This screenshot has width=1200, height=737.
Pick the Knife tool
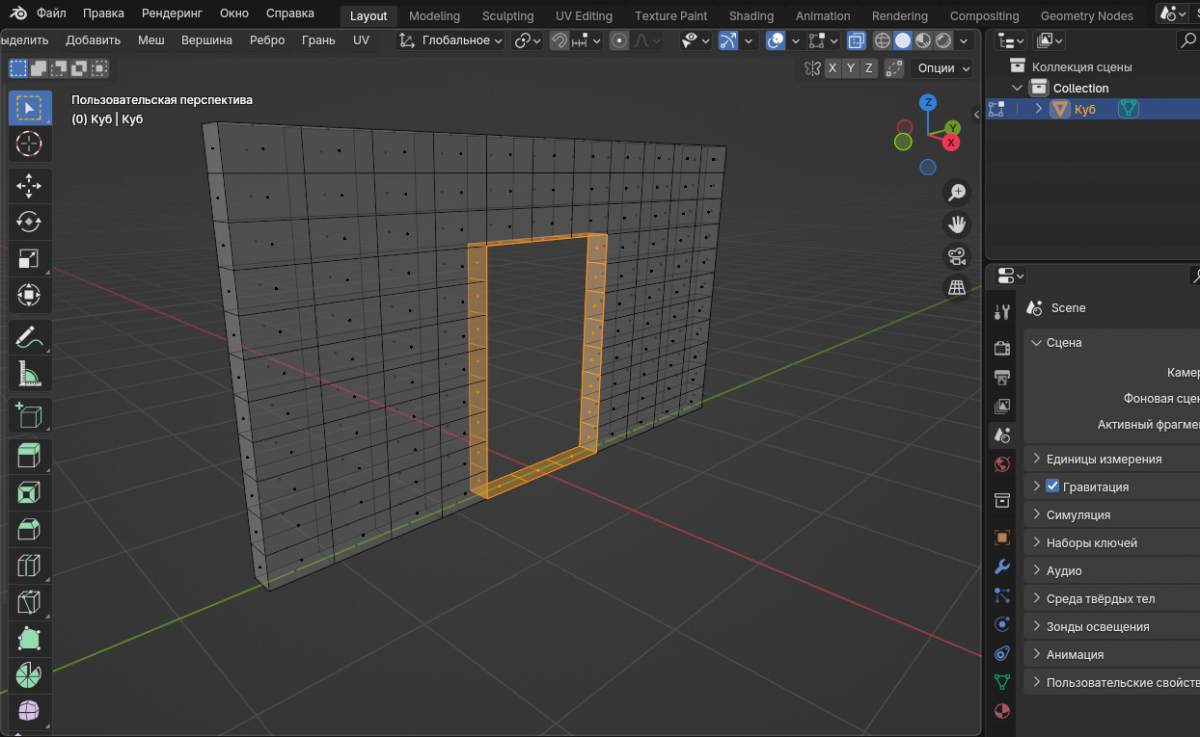tap(29, 603)
